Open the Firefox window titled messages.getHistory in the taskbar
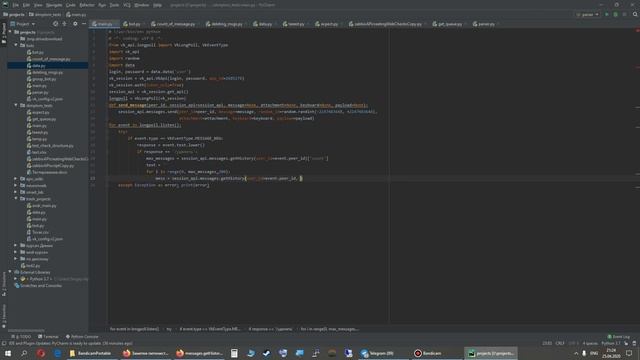Screen dimensions: 640x360 pyautogui.click(x=199, y=353)
